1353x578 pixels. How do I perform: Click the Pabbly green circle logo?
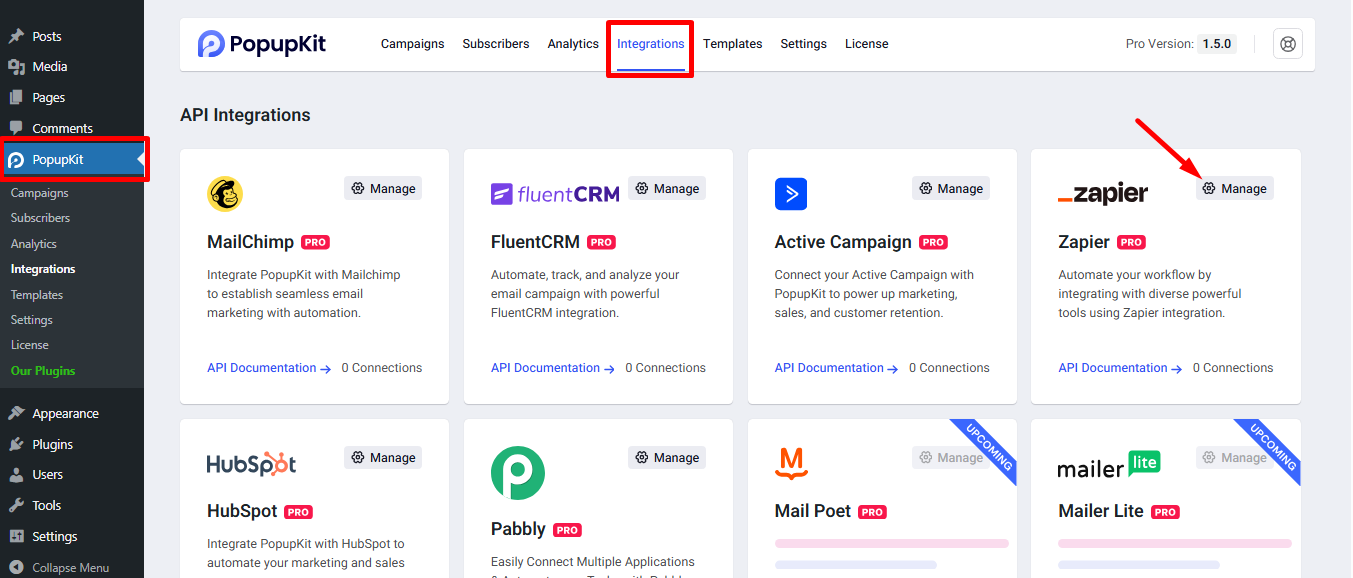(x=518, y=473)
